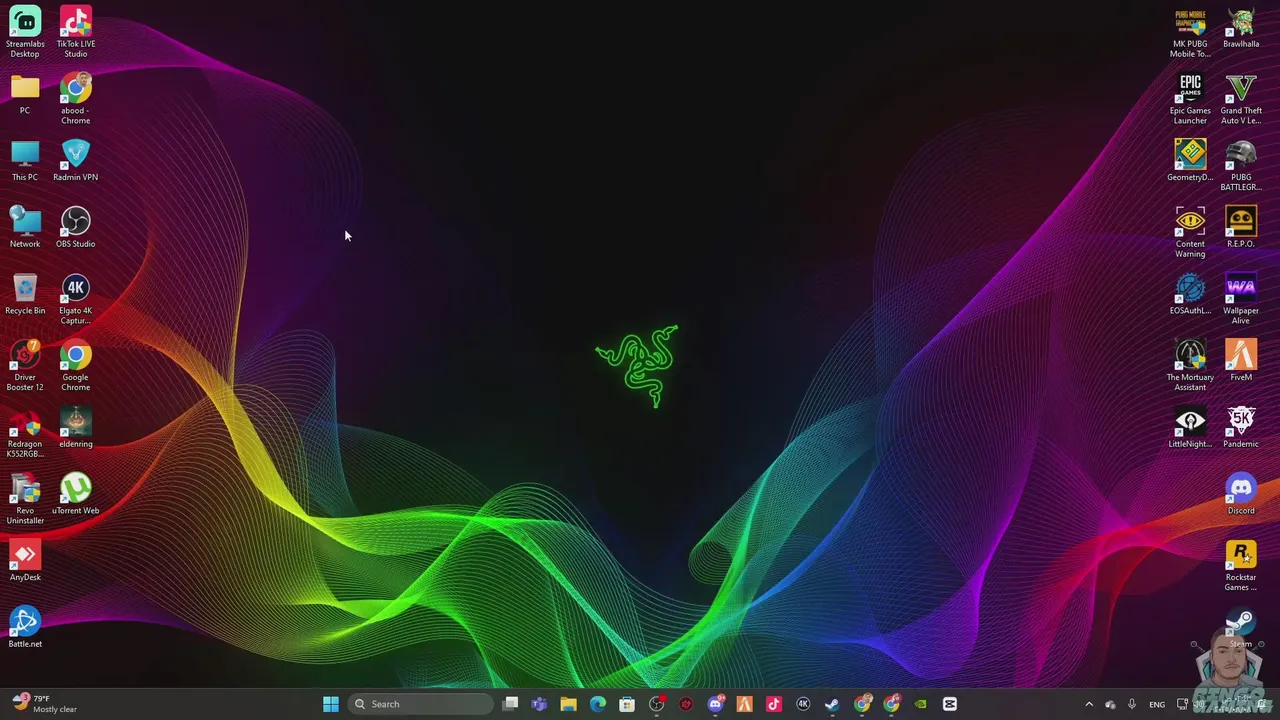Open Elgato 4K app in taskbar
Viewport: 1280px width, 720px height.
[x=803, y=704]
